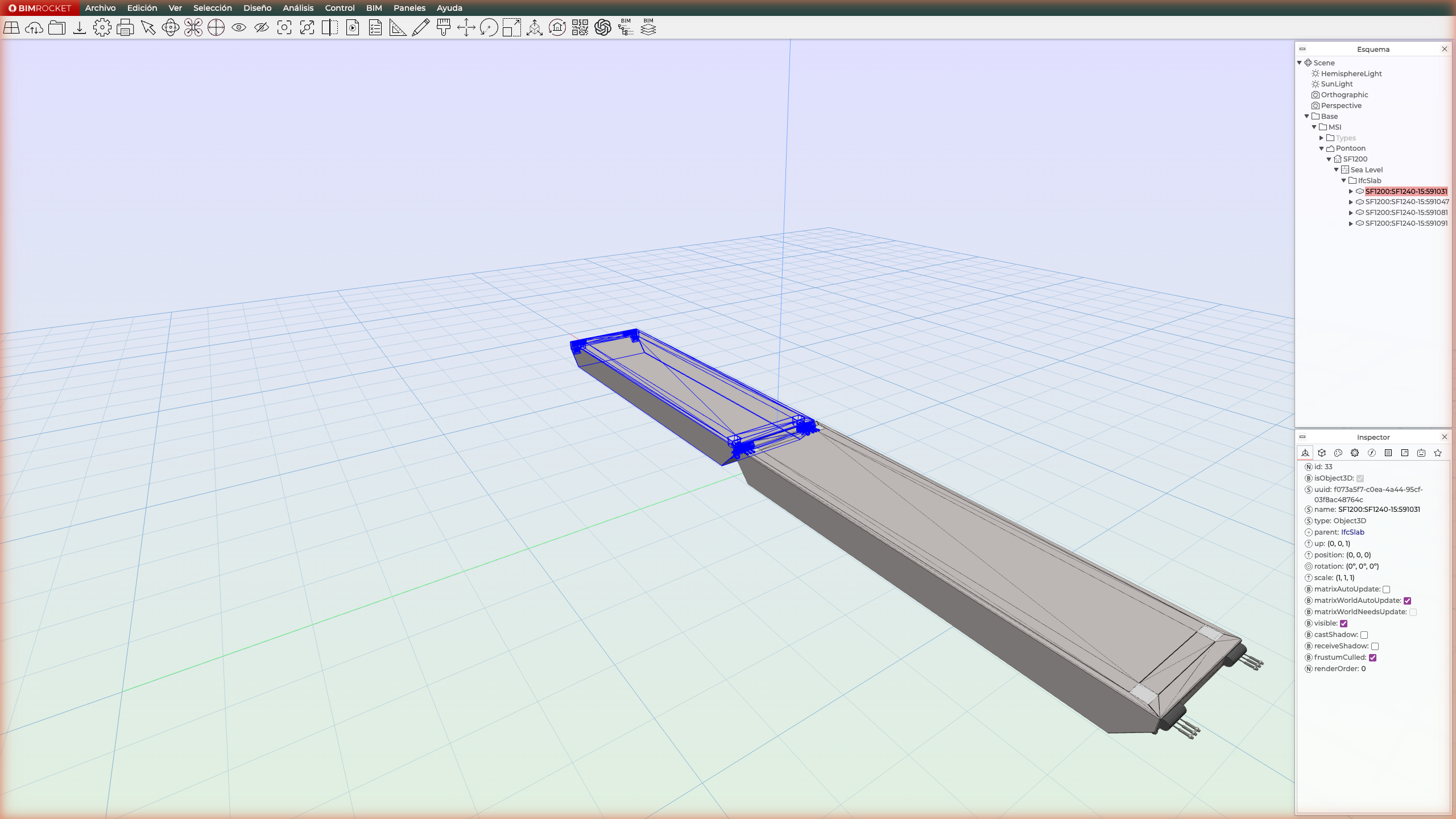1456x819 pixels.
Task: Expand the Types folder node
Action: 1321,138
